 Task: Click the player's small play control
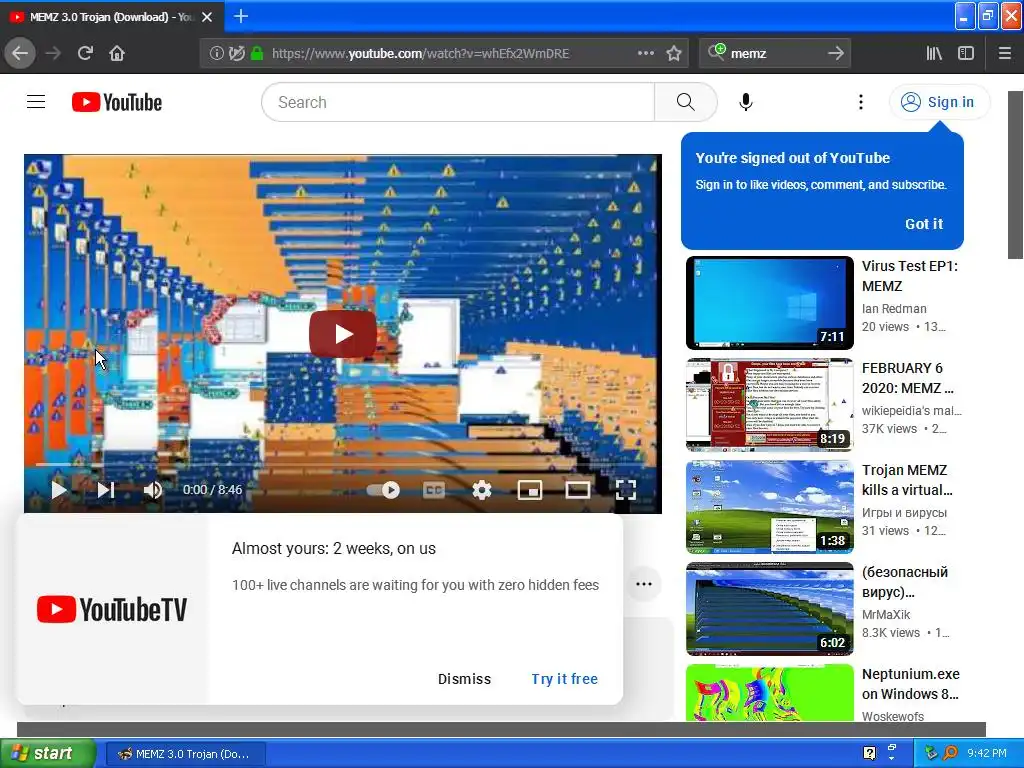pos(59,490)
